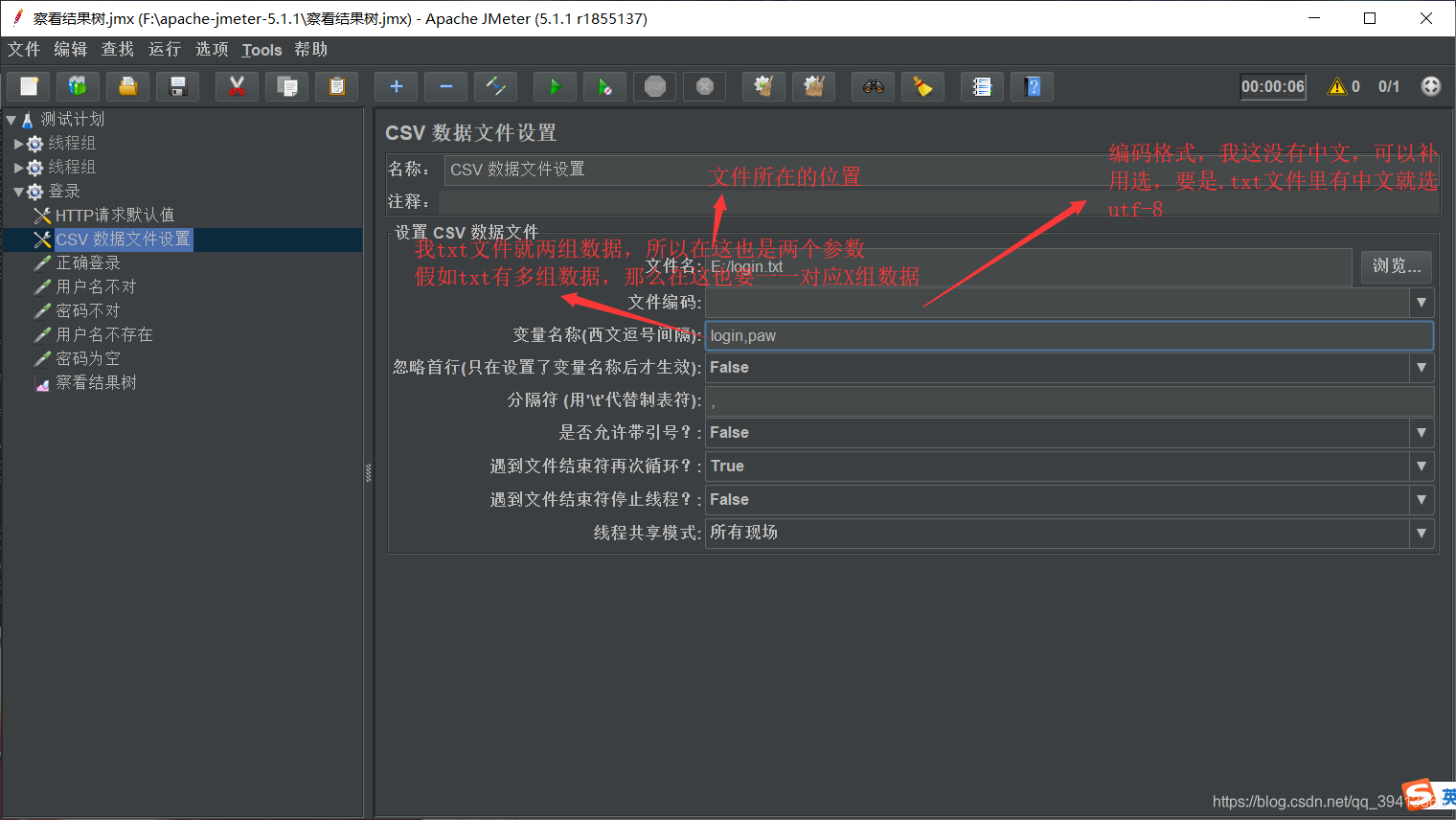Click the 文件名 path field
The width and height of the screenshot is (1456, 820).
pos(1028,266)
